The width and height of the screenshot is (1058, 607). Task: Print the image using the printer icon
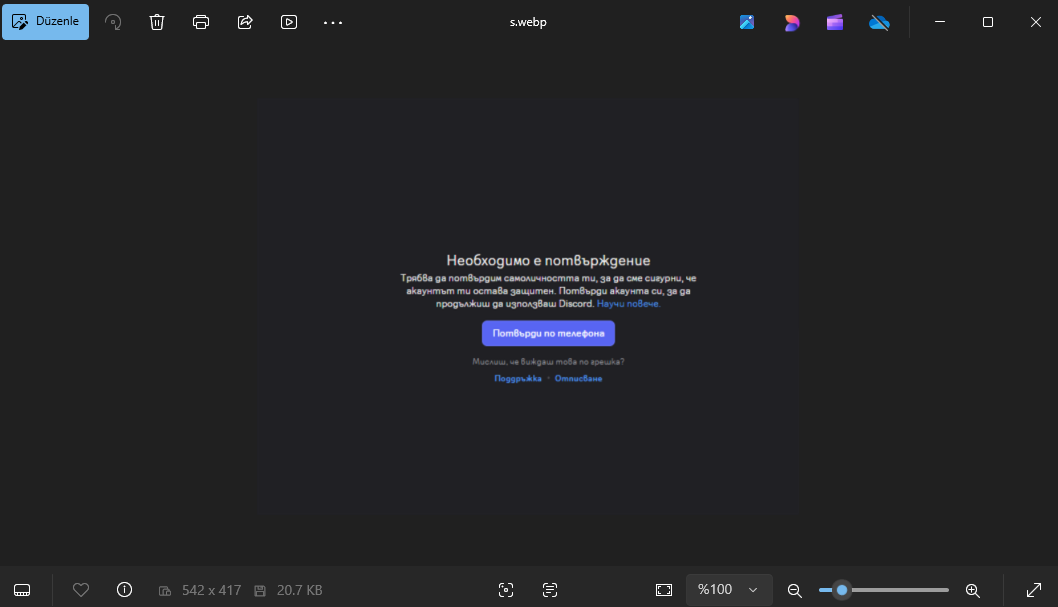pos(200,22)
